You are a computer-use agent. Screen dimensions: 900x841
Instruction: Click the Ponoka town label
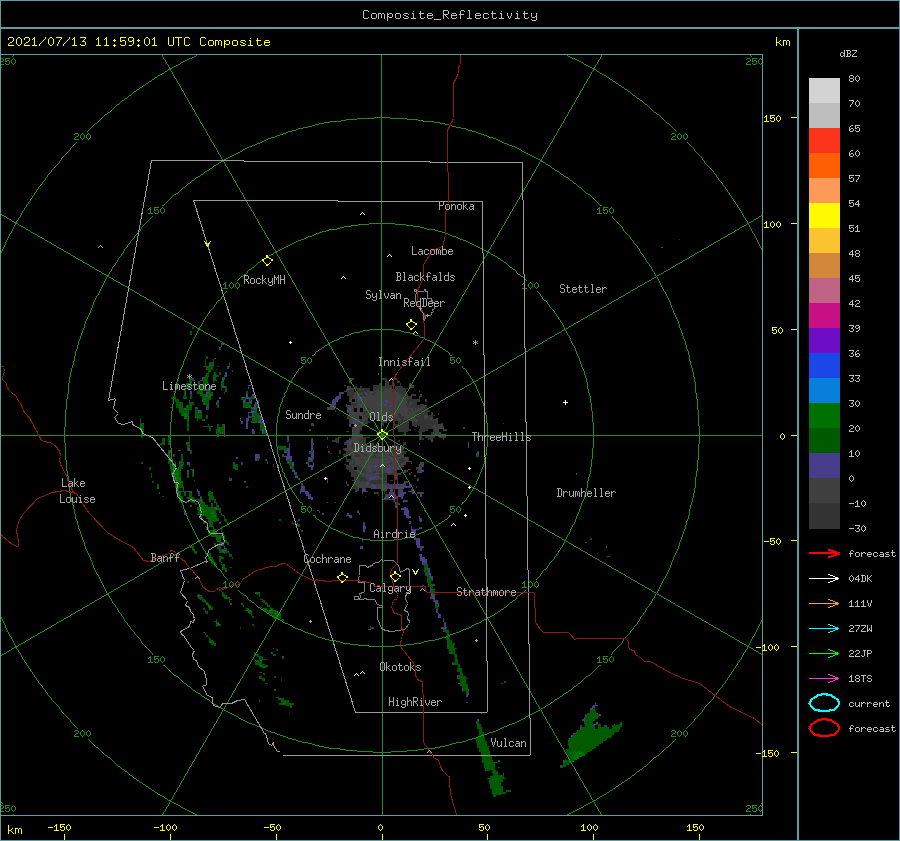tap(456, 206)
